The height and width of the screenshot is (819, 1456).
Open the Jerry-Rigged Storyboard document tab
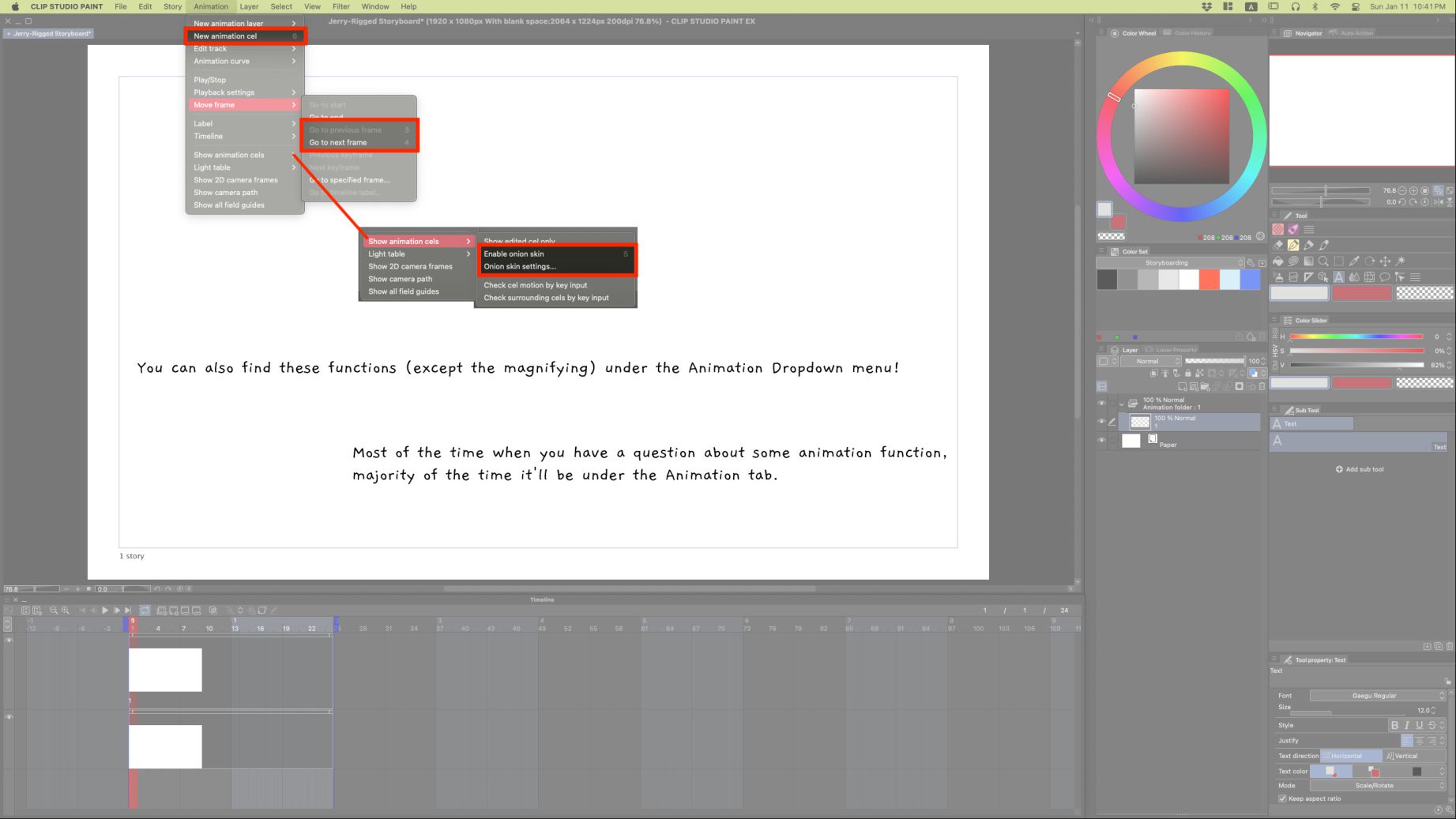[x=49, y=34]
